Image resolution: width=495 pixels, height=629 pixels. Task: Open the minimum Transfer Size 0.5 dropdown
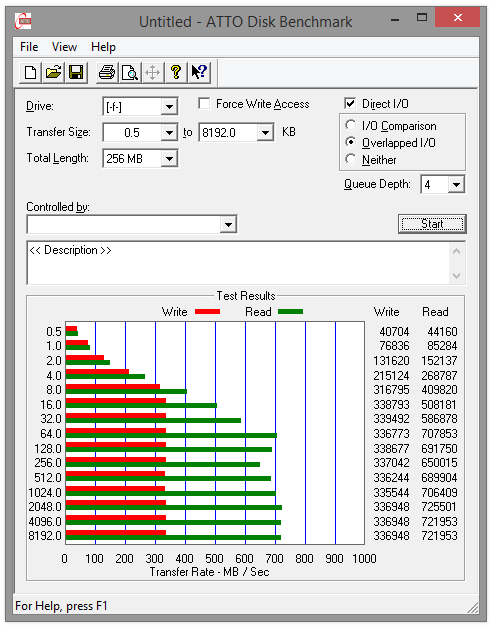(x=170, y=132)
